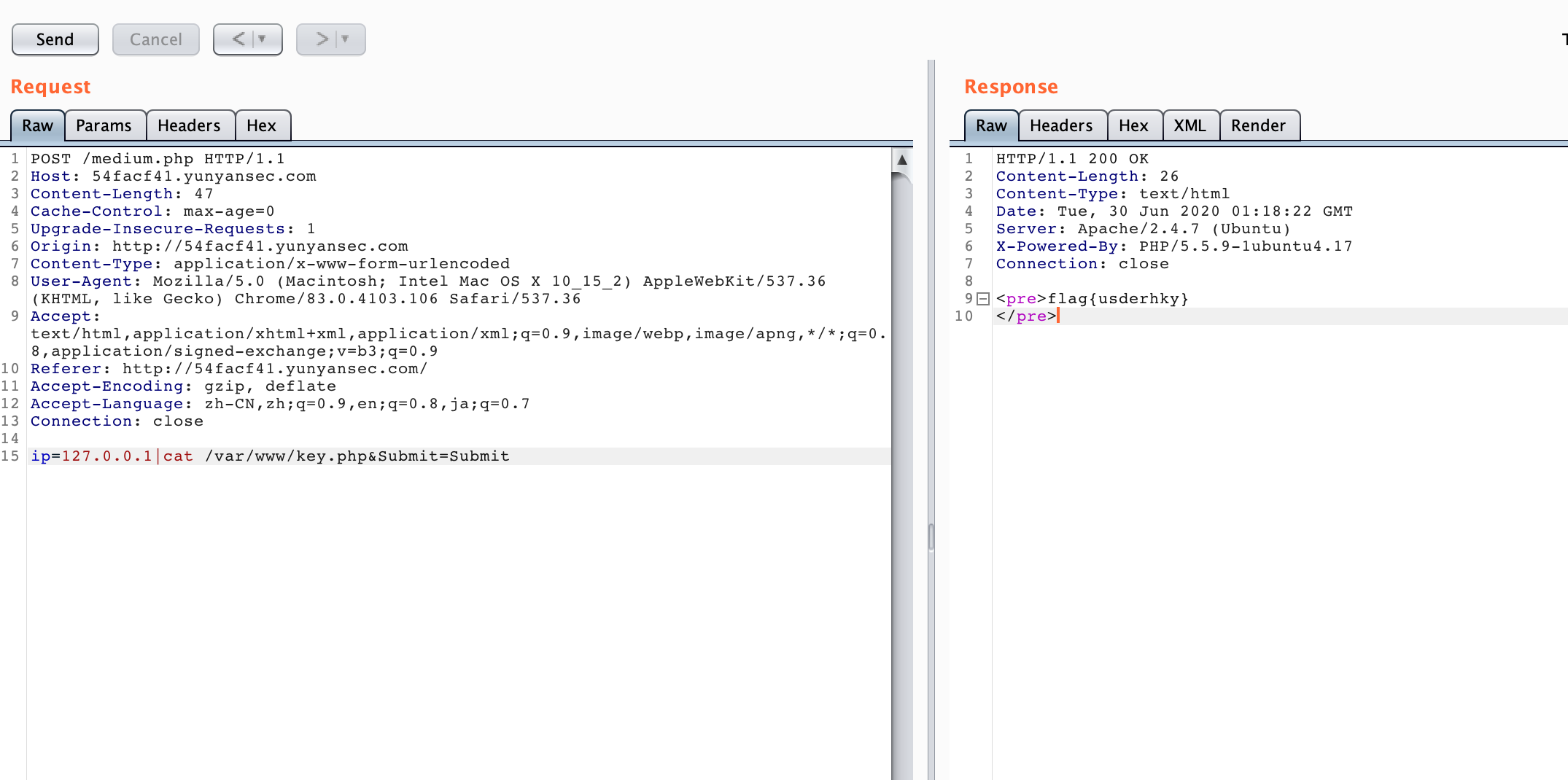1568x780 pixels.
Task: Click the Send button
Action: [x=55, y=39]
